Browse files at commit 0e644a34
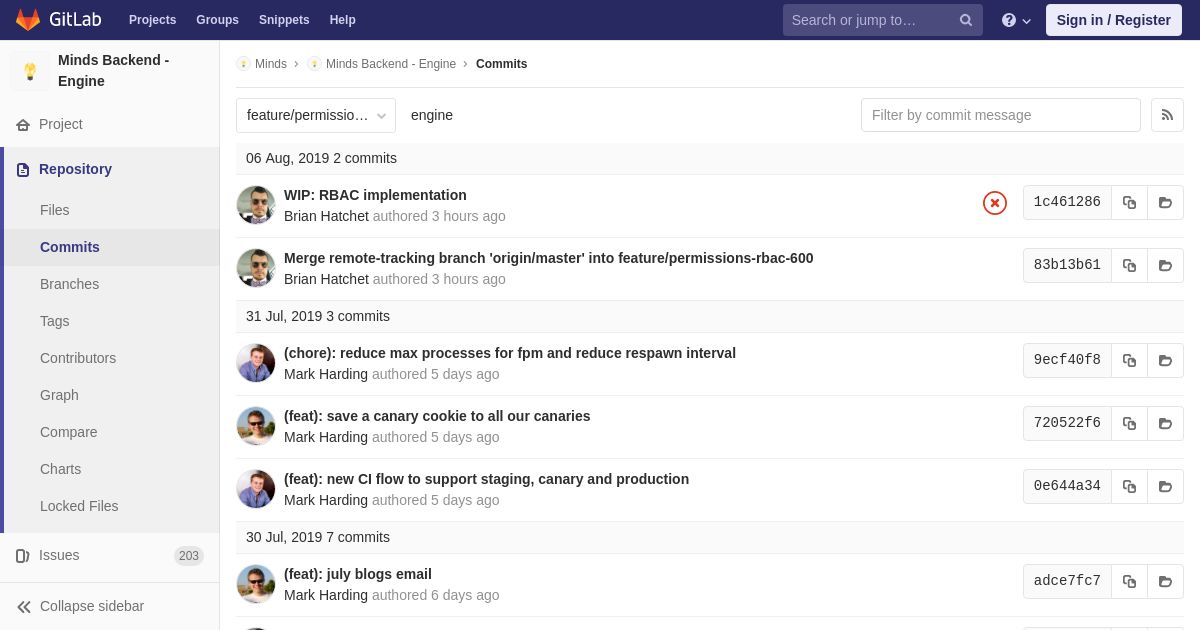 pyautogui.click(x=1165, y=486)
